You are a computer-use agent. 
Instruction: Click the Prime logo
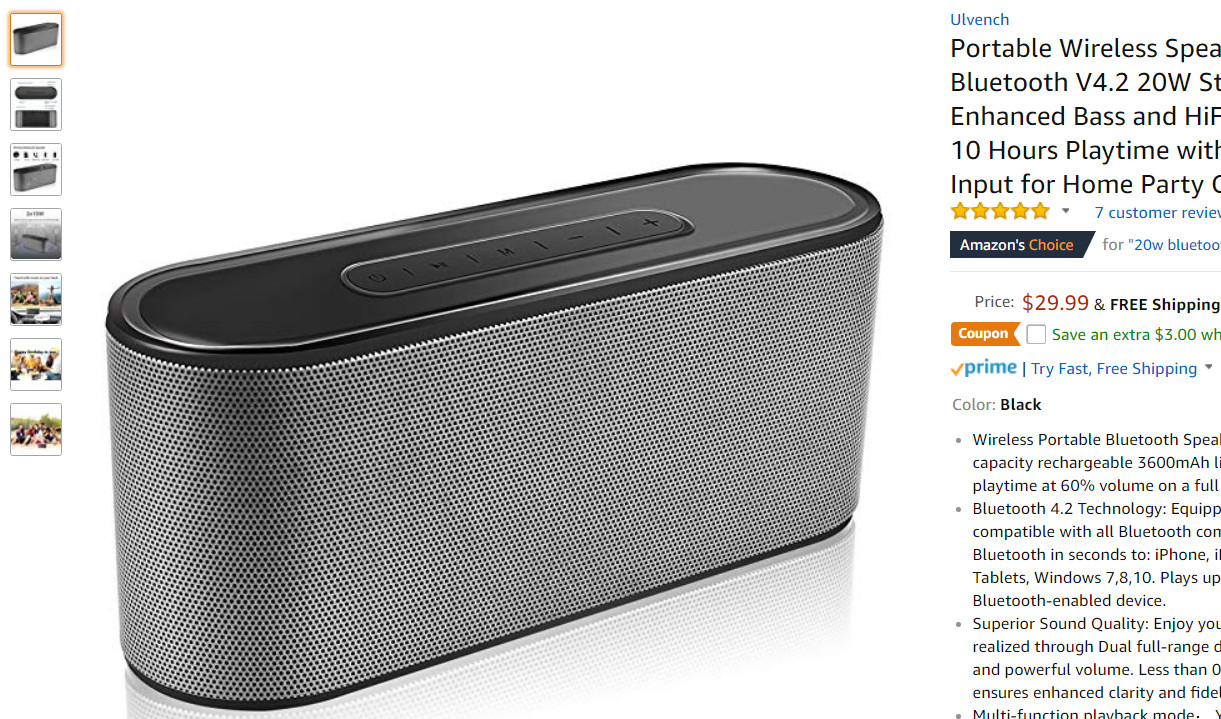tap(983, 368)
